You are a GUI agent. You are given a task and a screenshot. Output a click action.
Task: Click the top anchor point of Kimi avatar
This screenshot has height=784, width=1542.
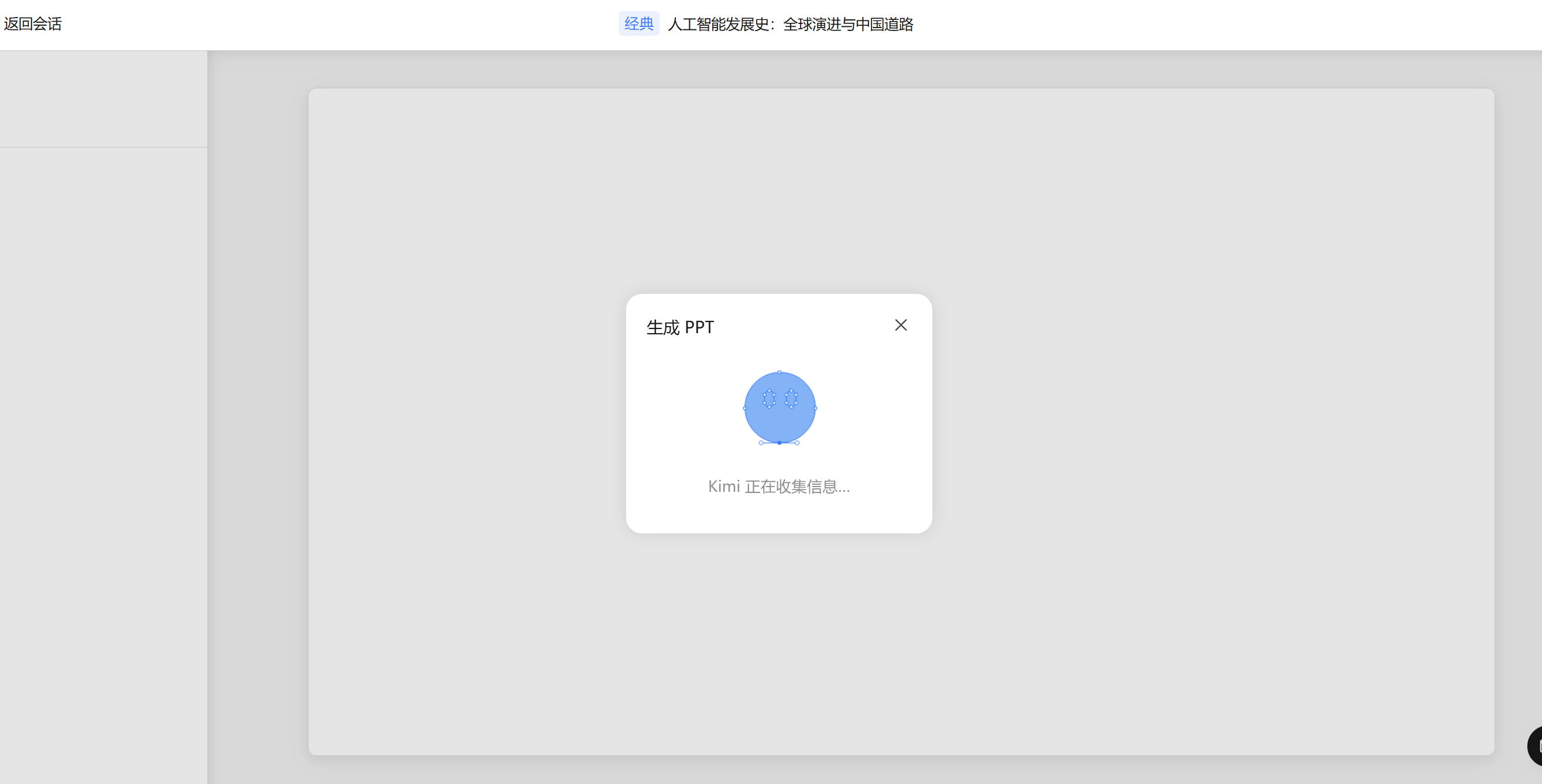(779, 372)
